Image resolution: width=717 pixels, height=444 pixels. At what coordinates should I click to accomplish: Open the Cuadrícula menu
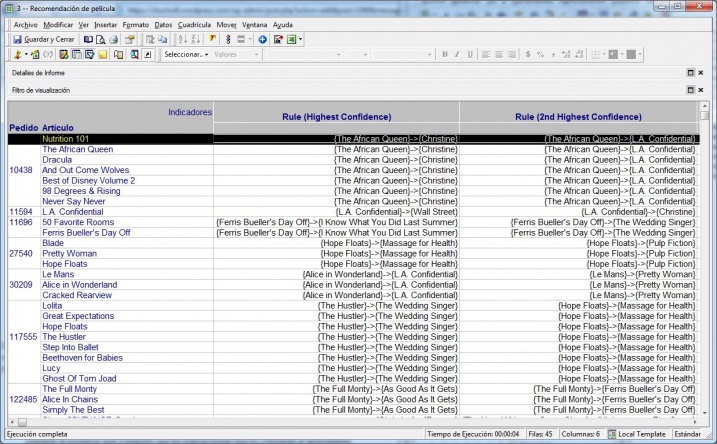coord(196,23)
